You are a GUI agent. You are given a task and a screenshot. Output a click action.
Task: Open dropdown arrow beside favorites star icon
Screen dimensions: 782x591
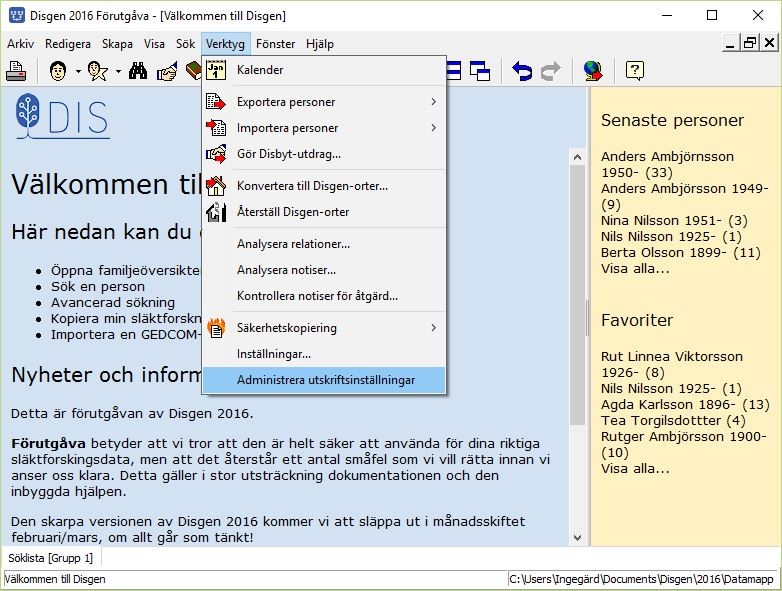coord(118,72)
